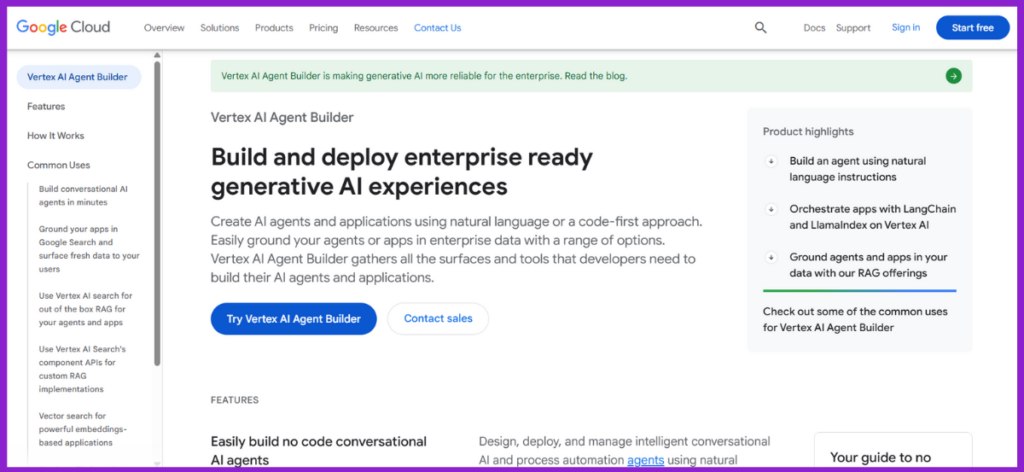Click the Contact sales button
This screenshot has width=1024, height=472.
point(438,319)
